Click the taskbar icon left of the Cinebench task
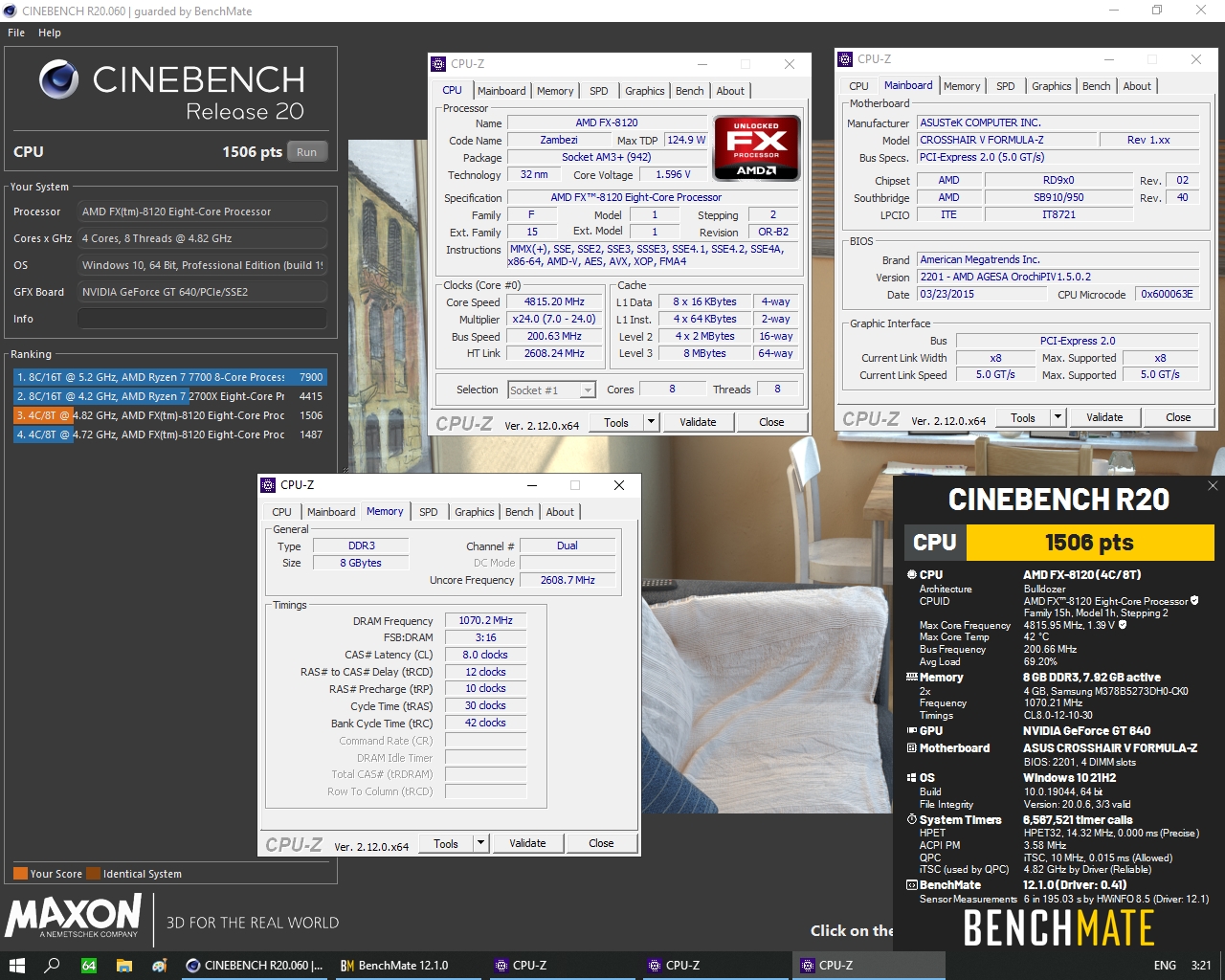Screen dimensions: 1225x980 click(160, 966)
